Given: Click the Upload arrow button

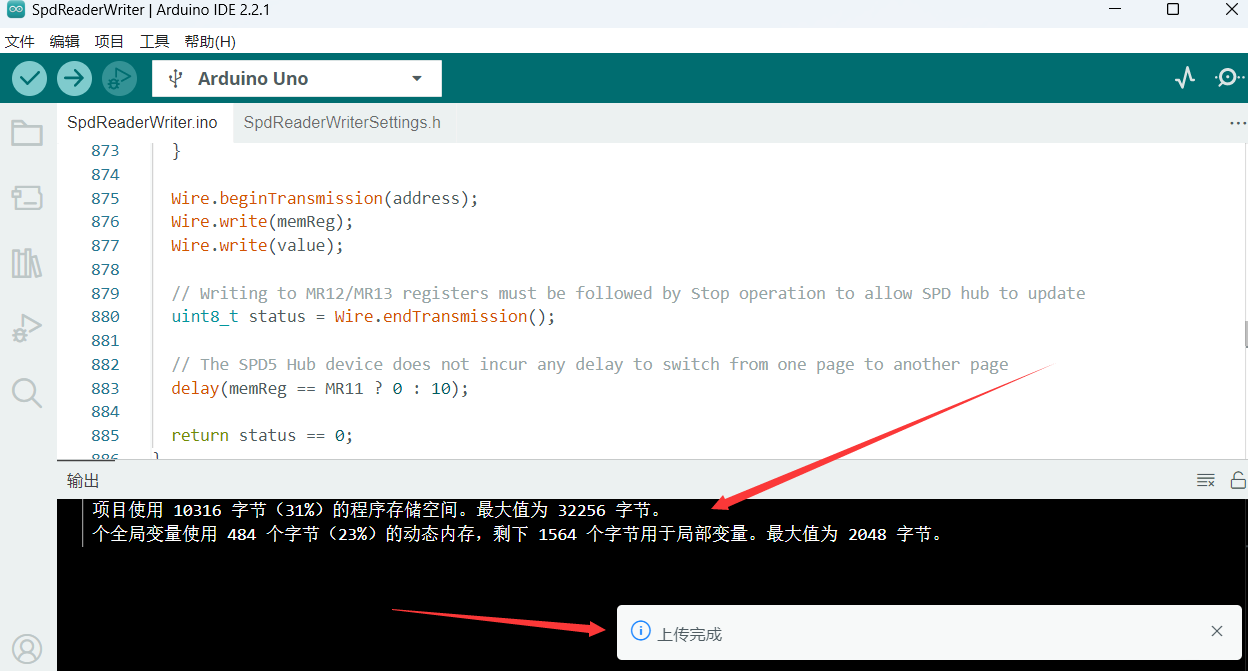Looking at the screenshot, I should [74, 78].
